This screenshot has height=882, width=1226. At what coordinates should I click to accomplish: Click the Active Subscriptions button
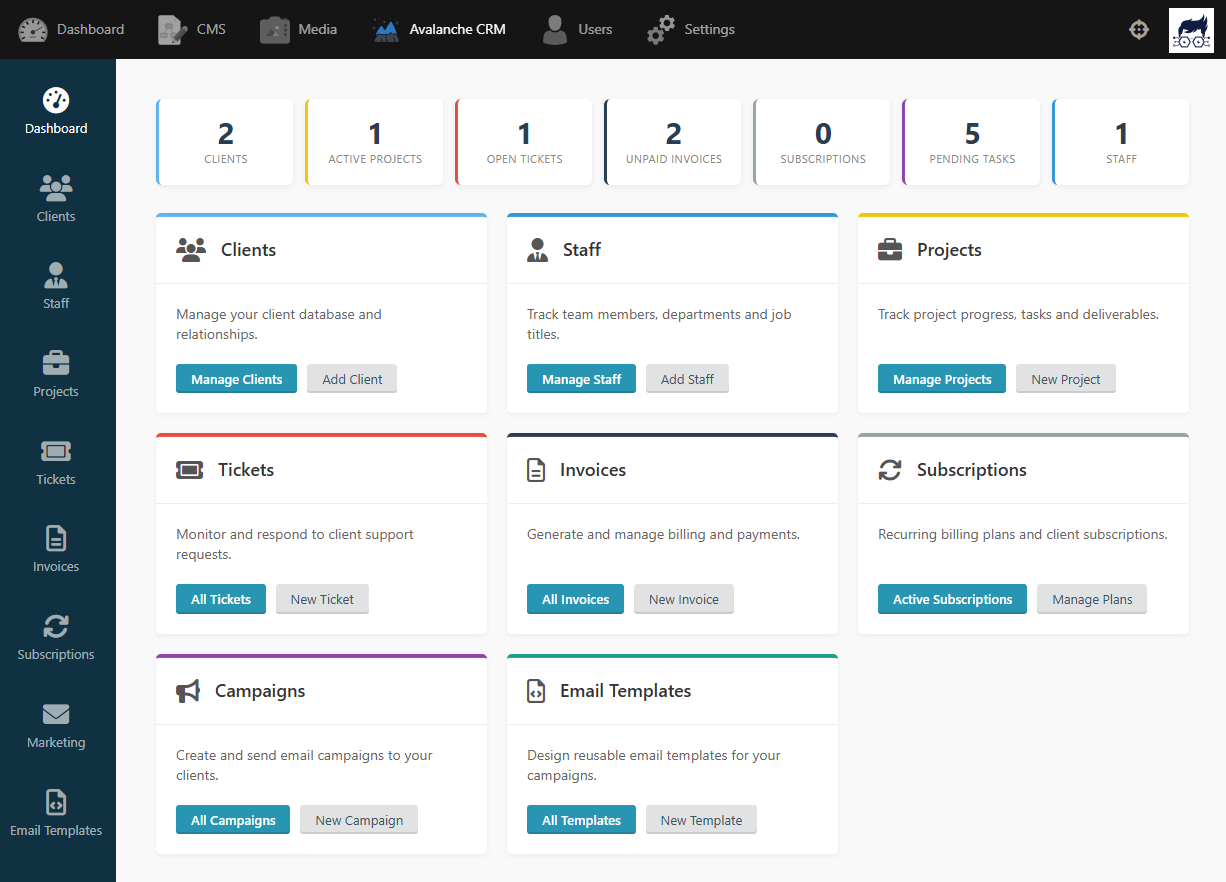952,599
